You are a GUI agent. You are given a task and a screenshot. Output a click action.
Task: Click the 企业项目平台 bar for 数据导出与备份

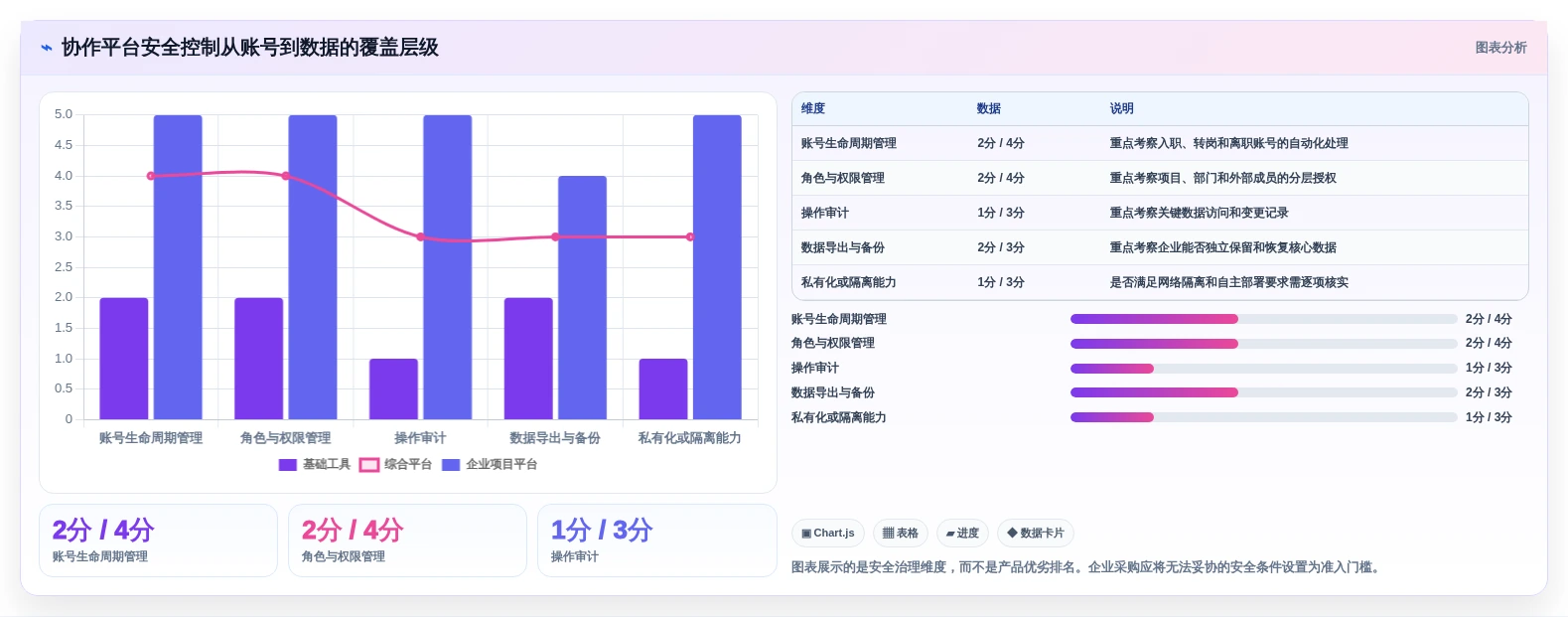582,298
